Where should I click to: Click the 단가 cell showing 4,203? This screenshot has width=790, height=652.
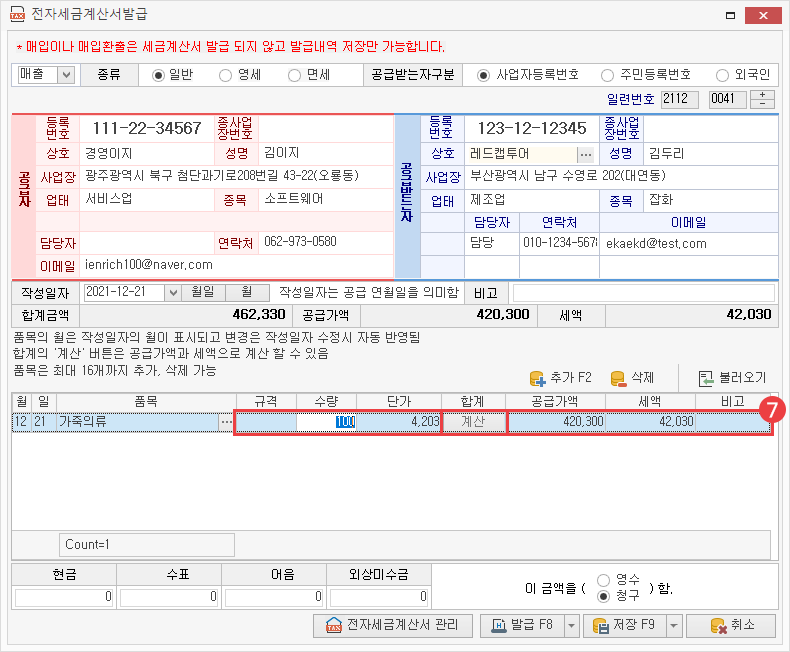[x=399, y=422]
